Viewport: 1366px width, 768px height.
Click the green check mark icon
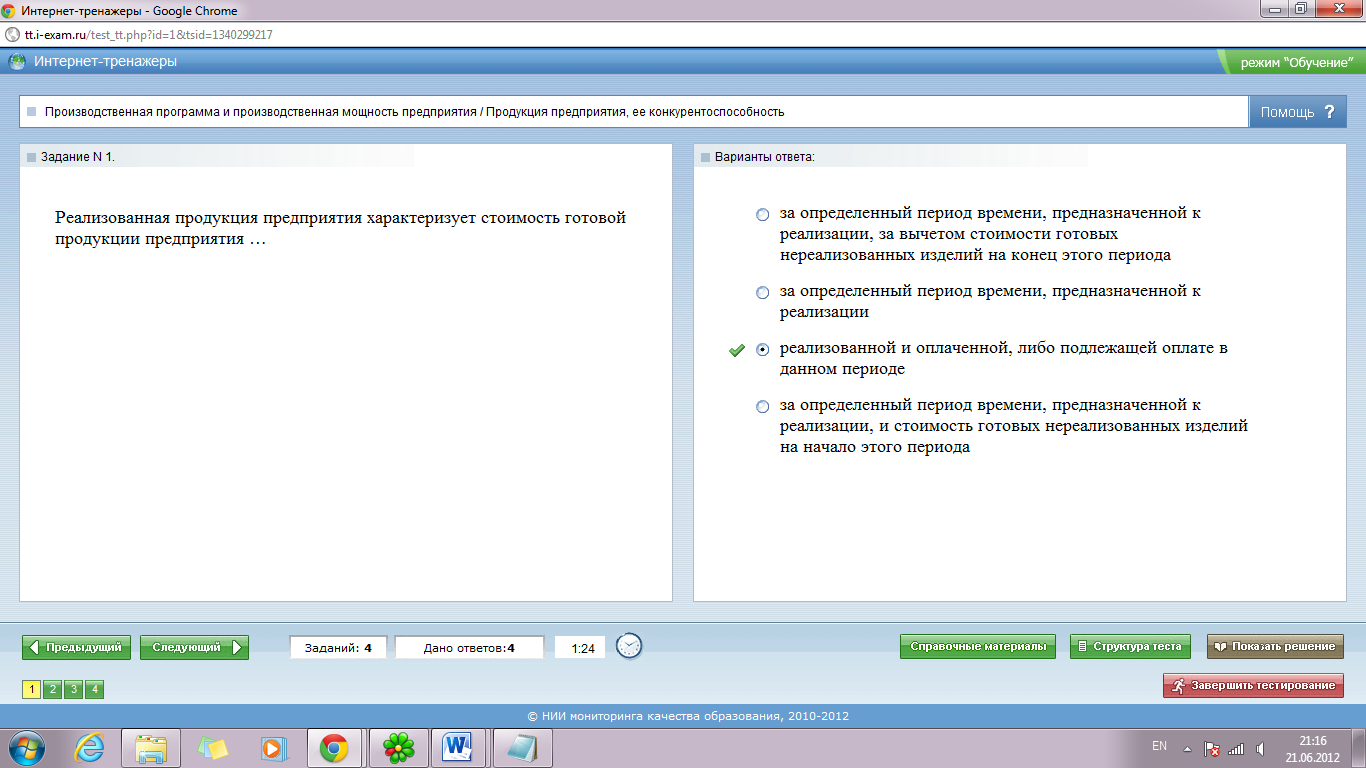(x=737, y=350)
